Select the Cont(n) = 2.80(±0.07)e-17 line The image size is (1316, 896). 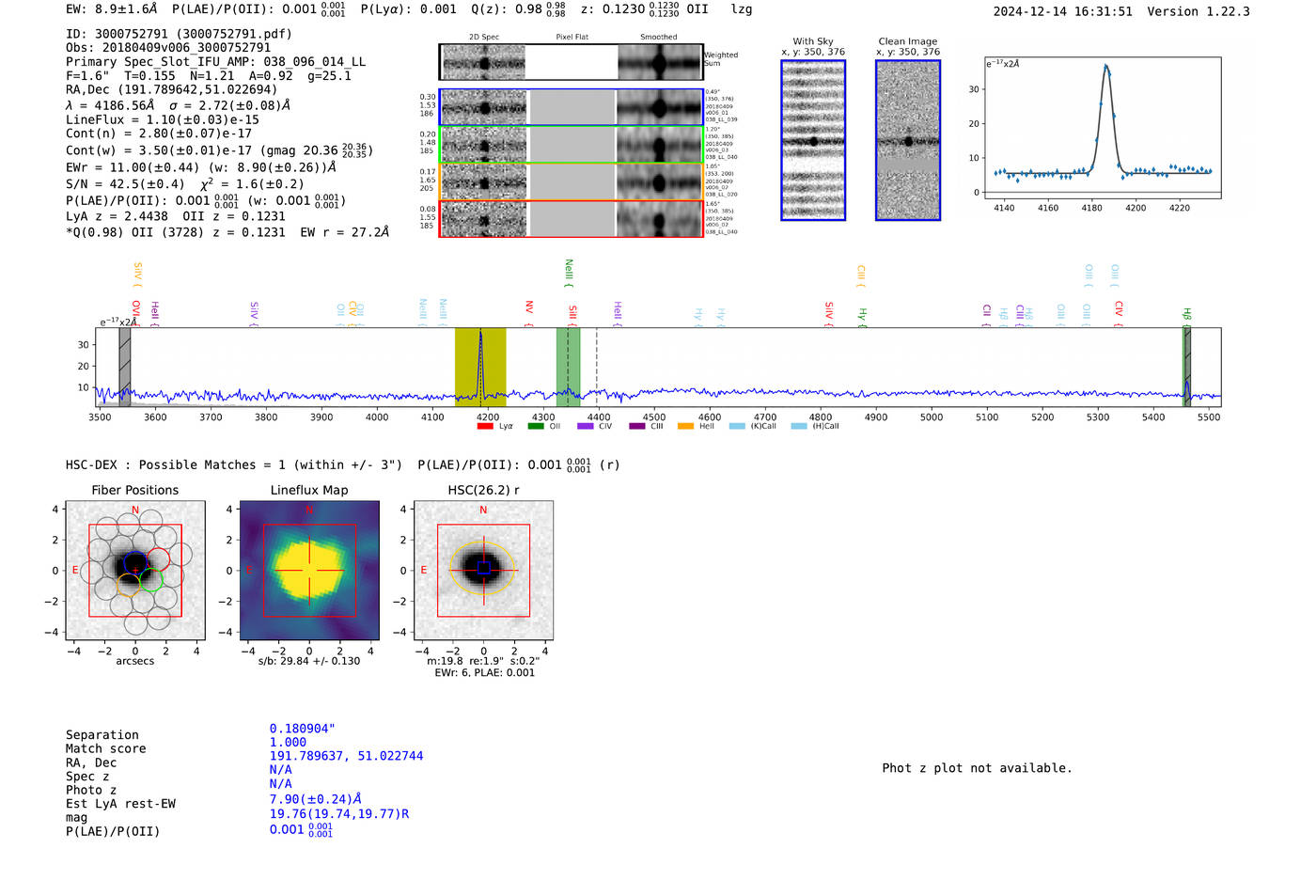(x=159, y=134)
